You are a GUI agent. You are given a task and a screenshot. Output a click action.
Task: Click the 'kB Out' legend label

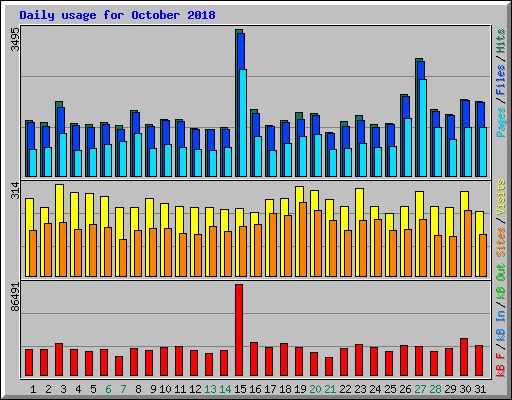500,282
